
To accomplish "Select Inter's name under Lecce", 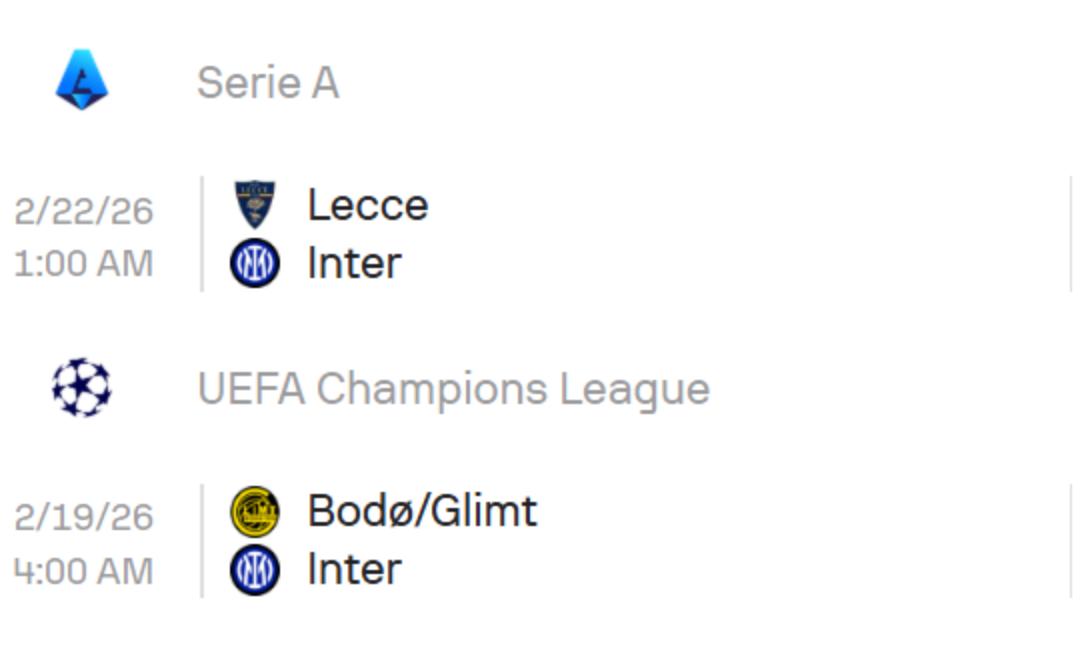I will (354, 263).
